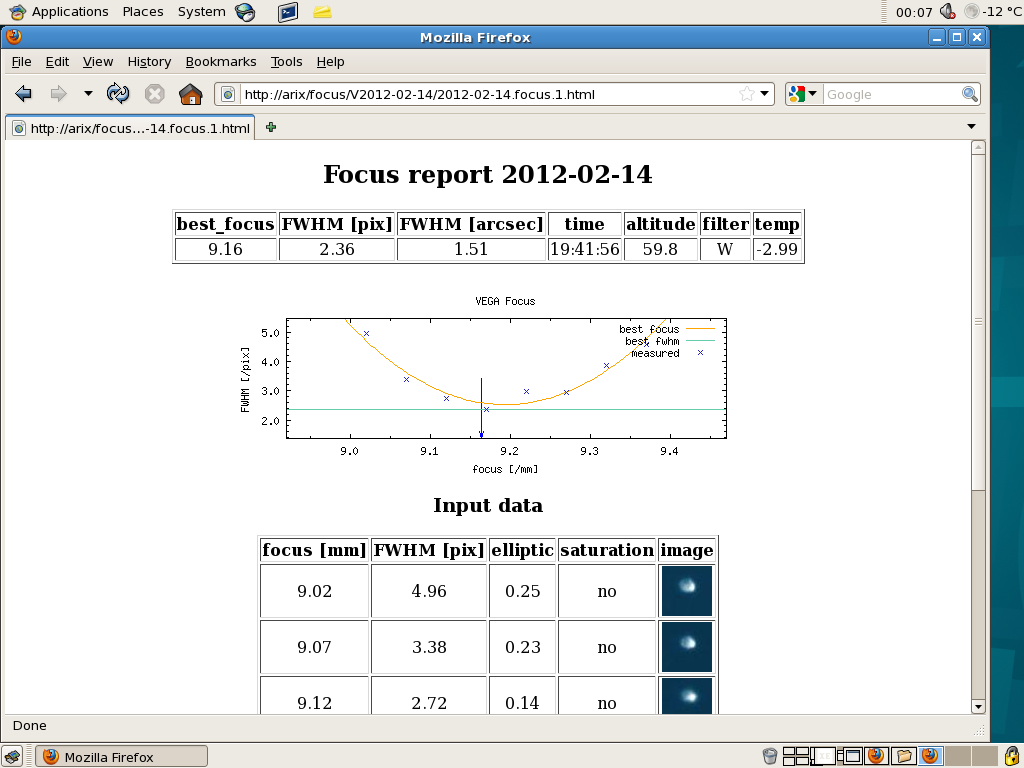
Task: Open the View menu
Action: [98, 62]
